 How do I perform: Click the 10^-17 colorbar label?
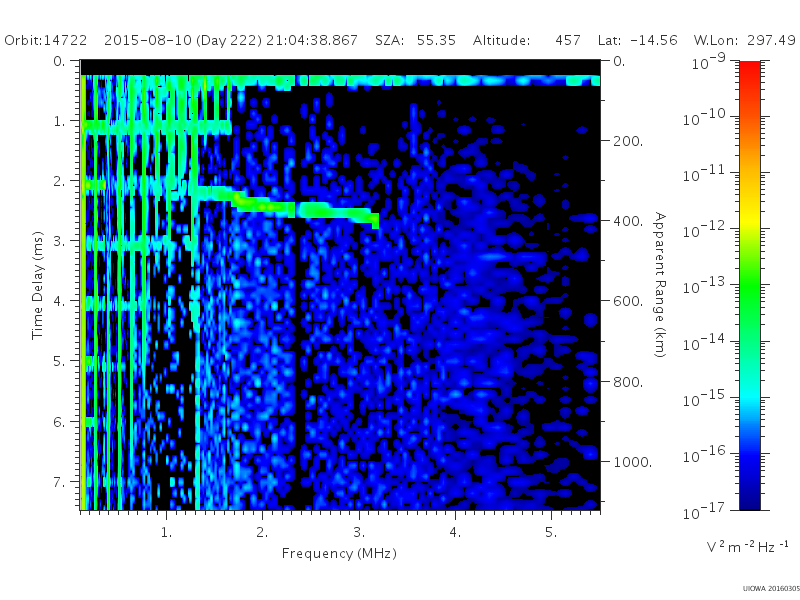click(704, 510)
